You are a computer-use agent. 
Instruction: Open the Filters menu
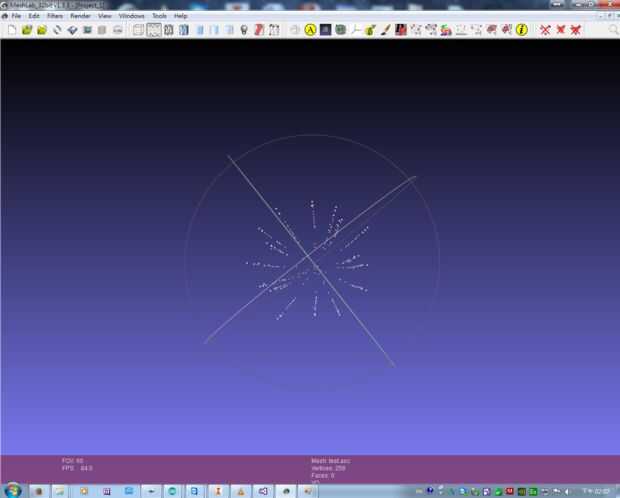point(55,16)
